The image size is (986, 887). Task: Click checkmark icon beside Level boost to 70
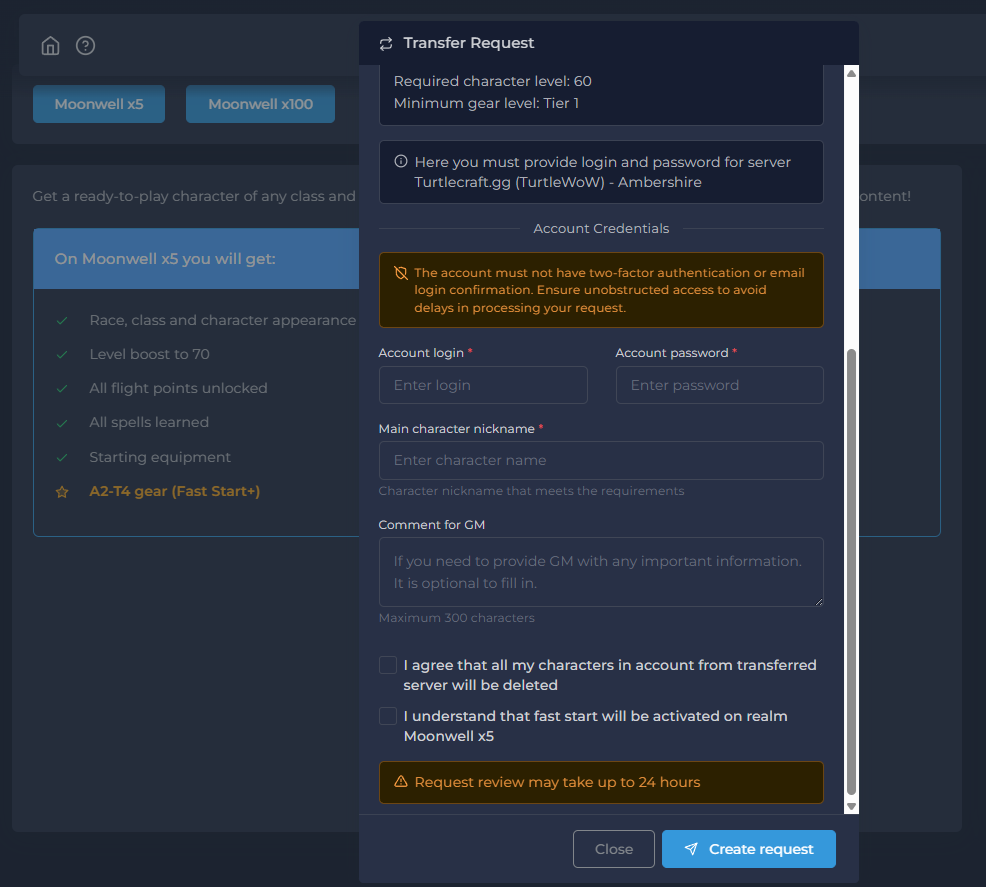pos(62,355)
